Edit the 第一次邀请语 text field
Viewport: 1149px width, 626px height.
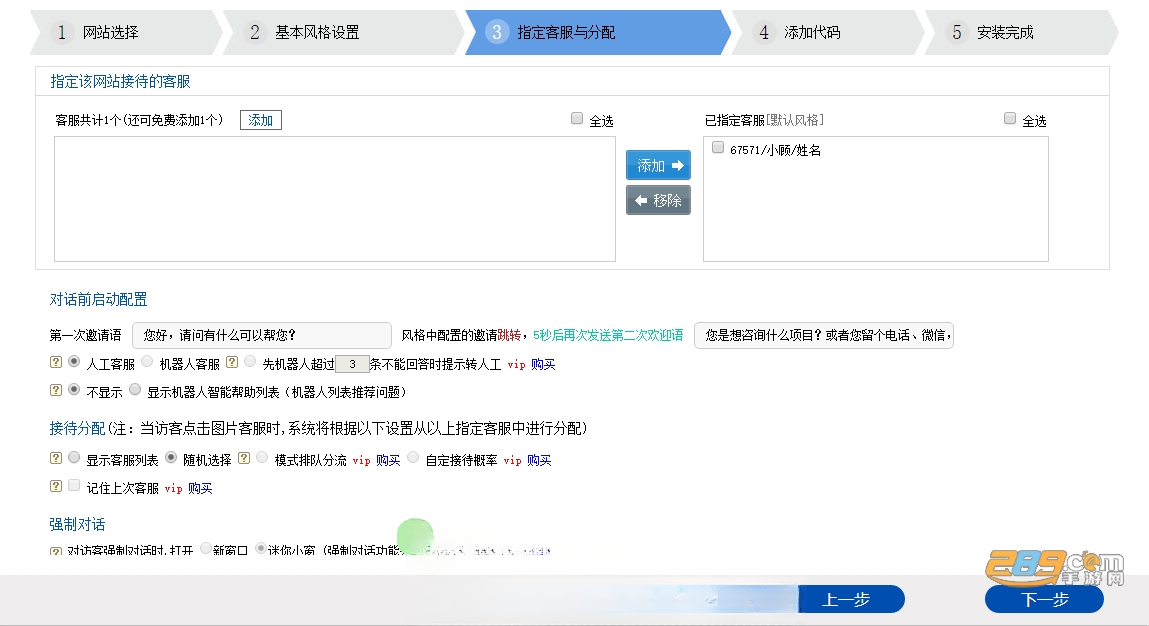[262, 336]
